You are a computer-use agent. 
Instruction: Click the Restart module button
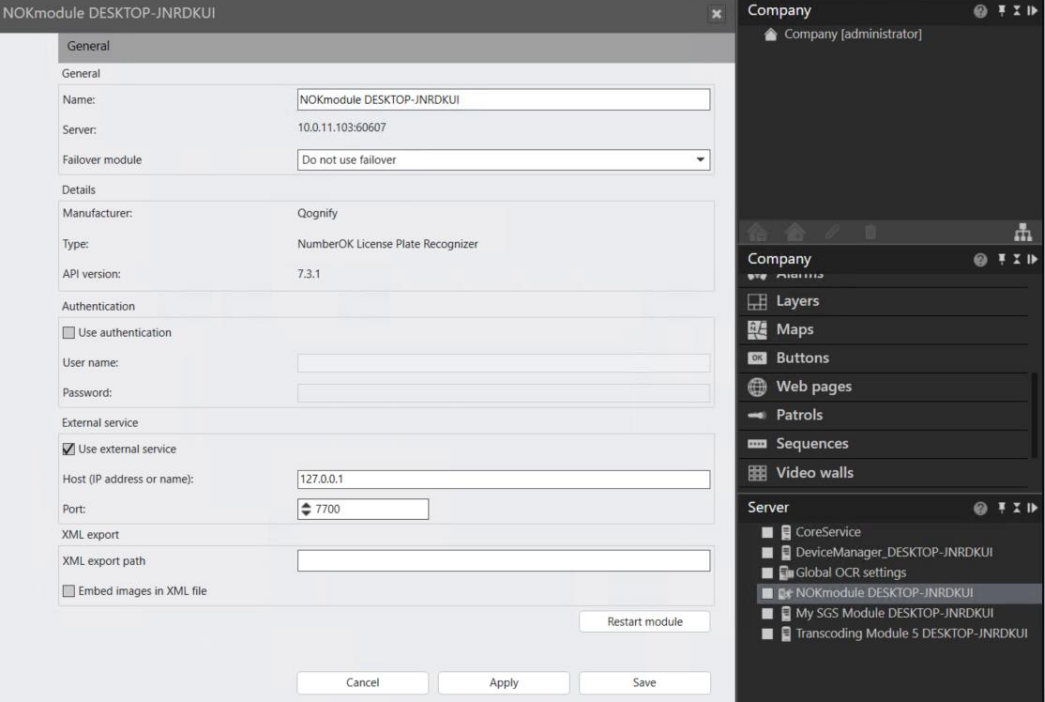tap(644, 621)
